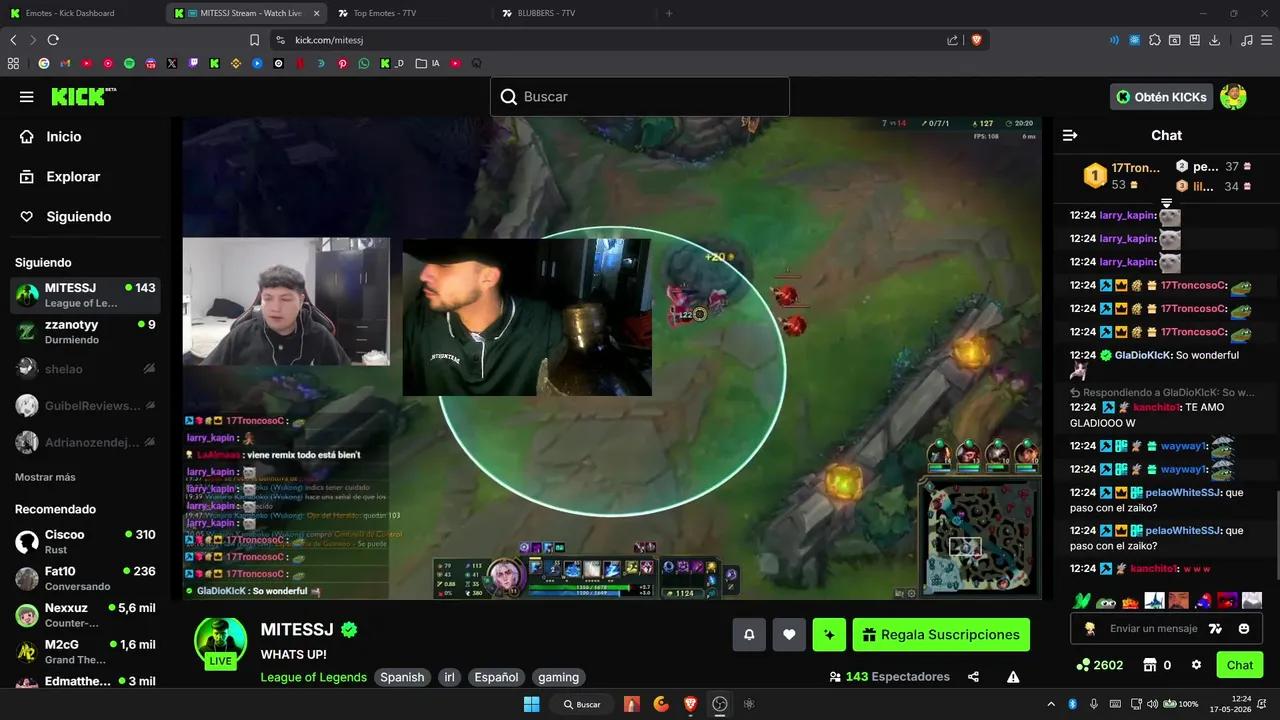Viewport: 1280px width, 720px height.
Task: Toggle follow heart button for MITESSJ
Action: 789,635
